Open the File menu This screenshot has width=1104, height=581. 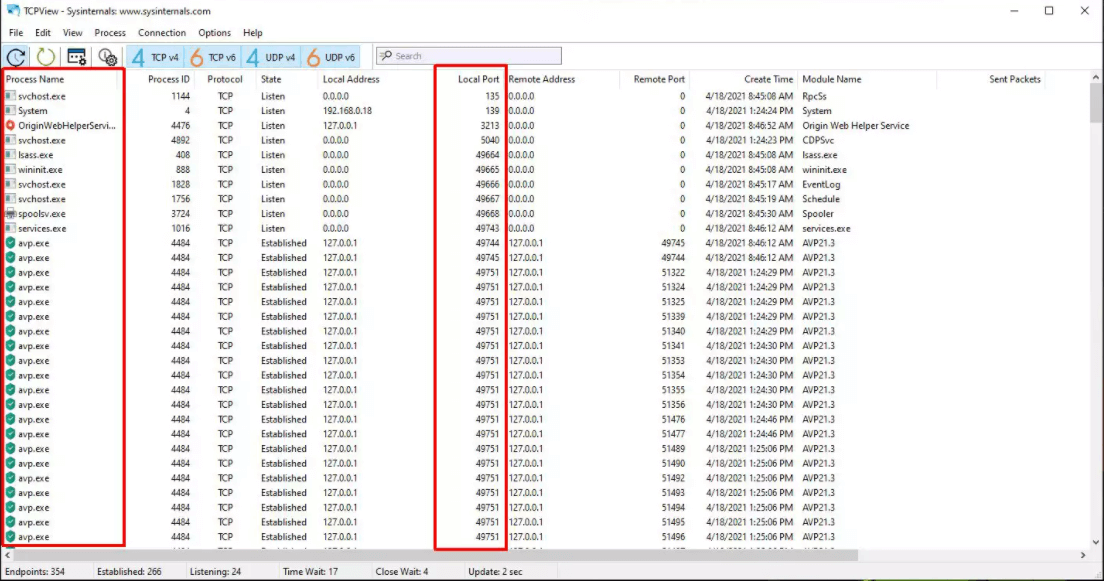(x=15, y=32)
